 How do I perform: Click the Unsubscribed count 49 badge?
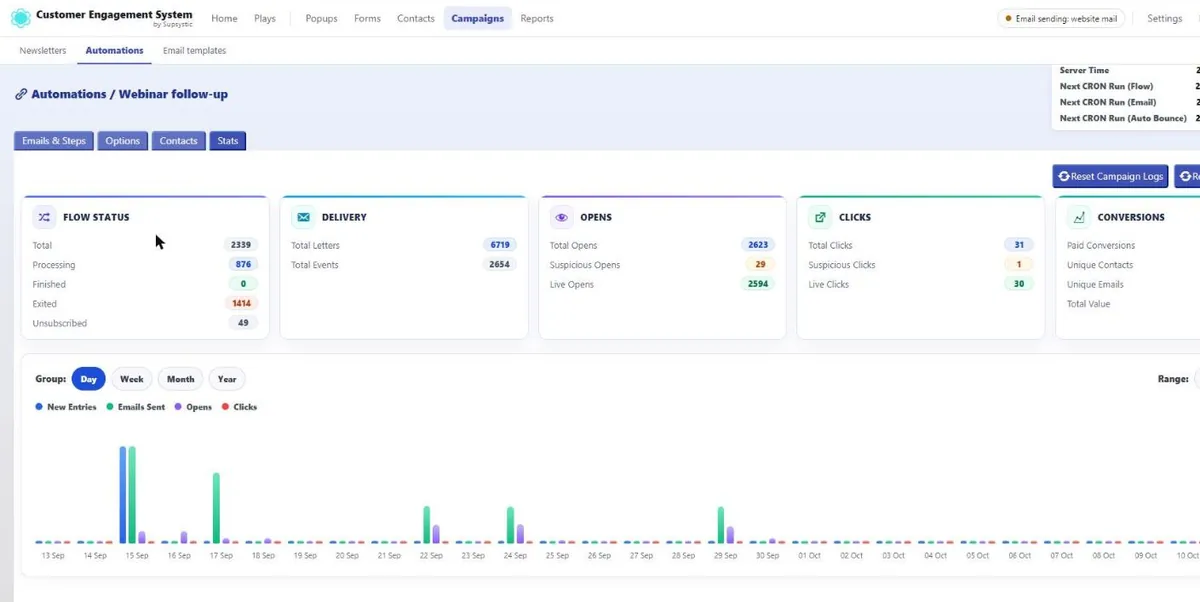pos(243,323)
